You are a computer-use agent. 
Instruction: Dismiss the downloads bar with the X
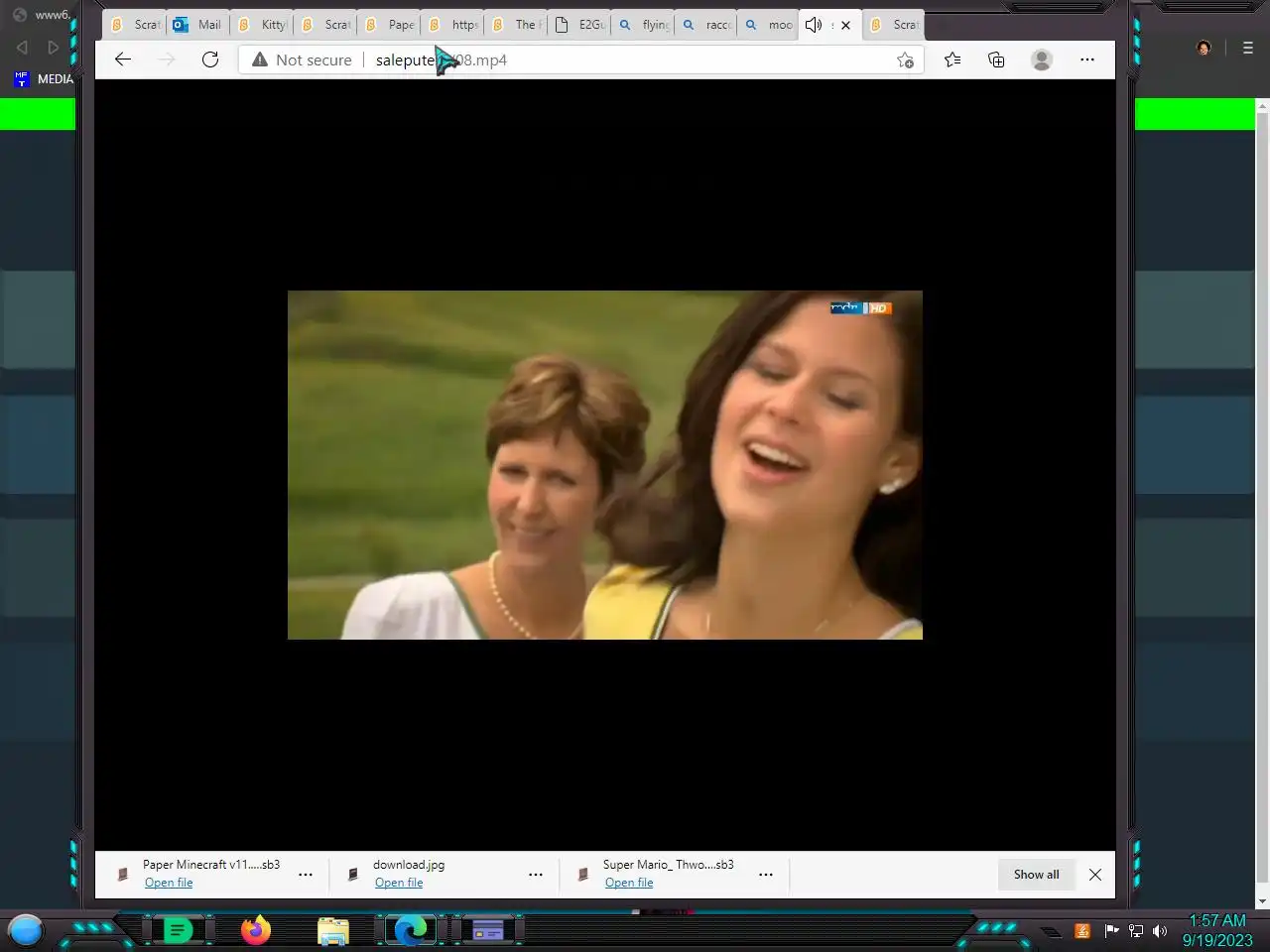click(1095, 874)
